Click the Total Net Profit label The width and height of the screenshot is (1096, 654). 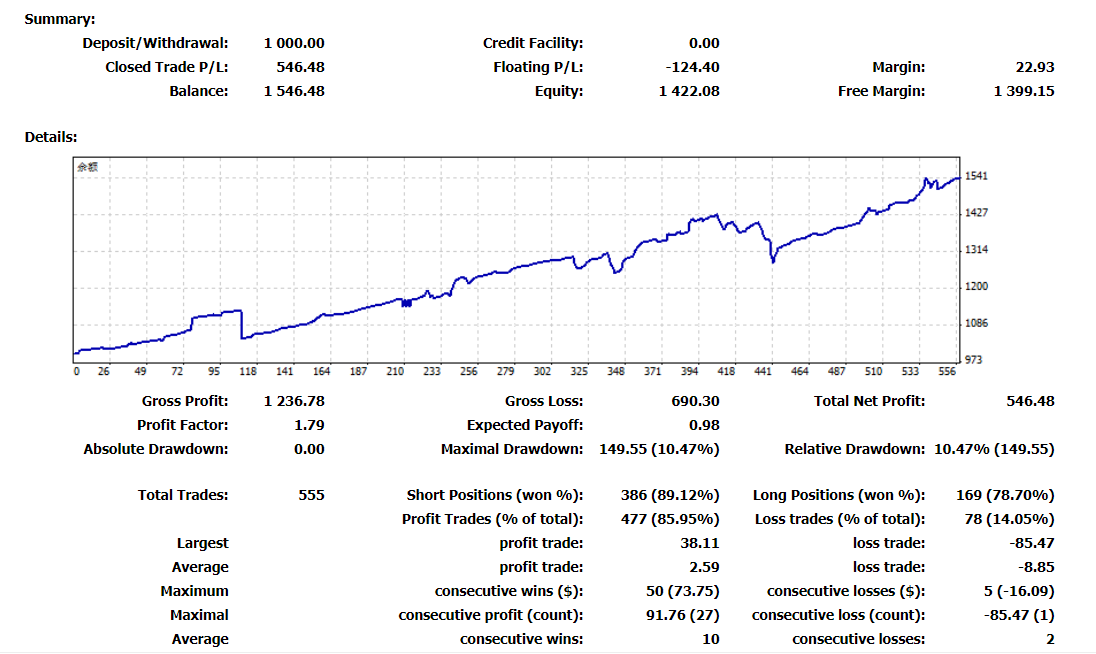point(869,401)
